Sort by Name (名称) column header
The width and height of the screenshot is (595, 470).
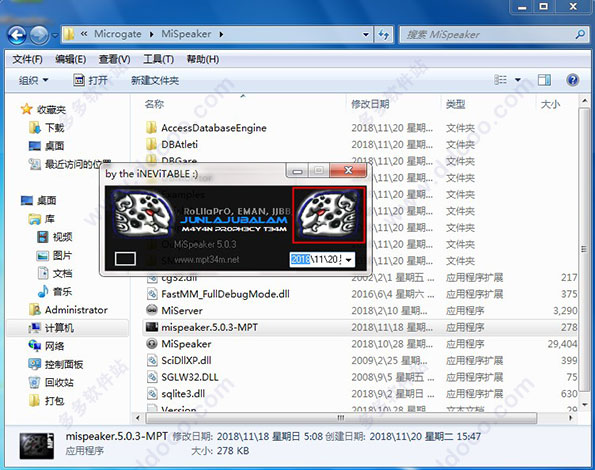(x=154, y=104)
